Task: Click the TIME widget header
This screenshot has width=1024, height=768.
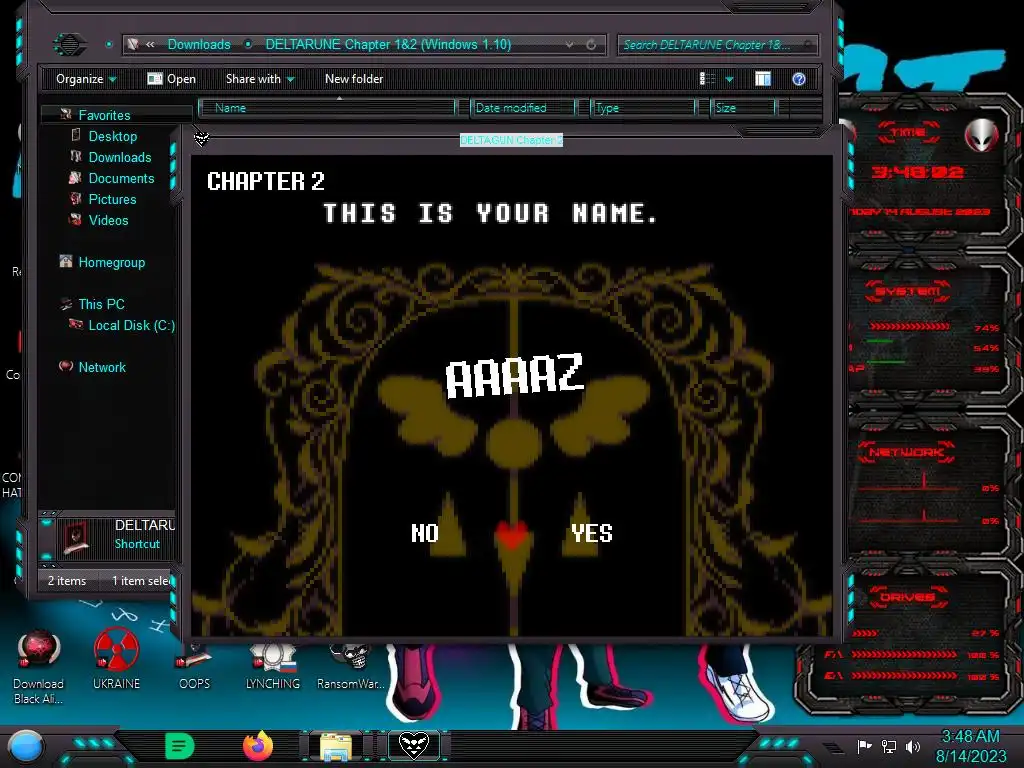Action: (908, 133)
